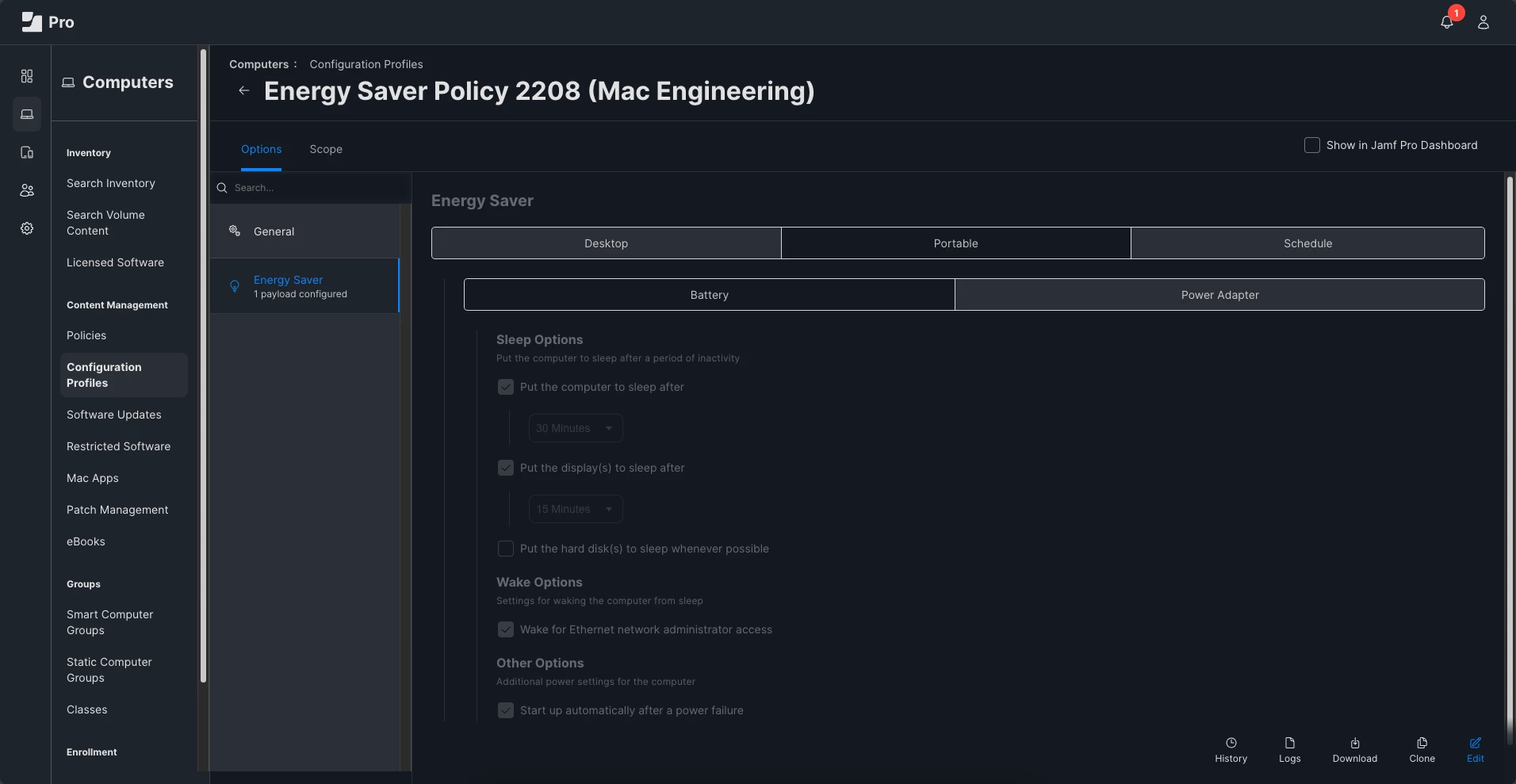Open Classes in sidebar
The height and width of the screenshot is (784, 1516).
[x=87, y=709]
